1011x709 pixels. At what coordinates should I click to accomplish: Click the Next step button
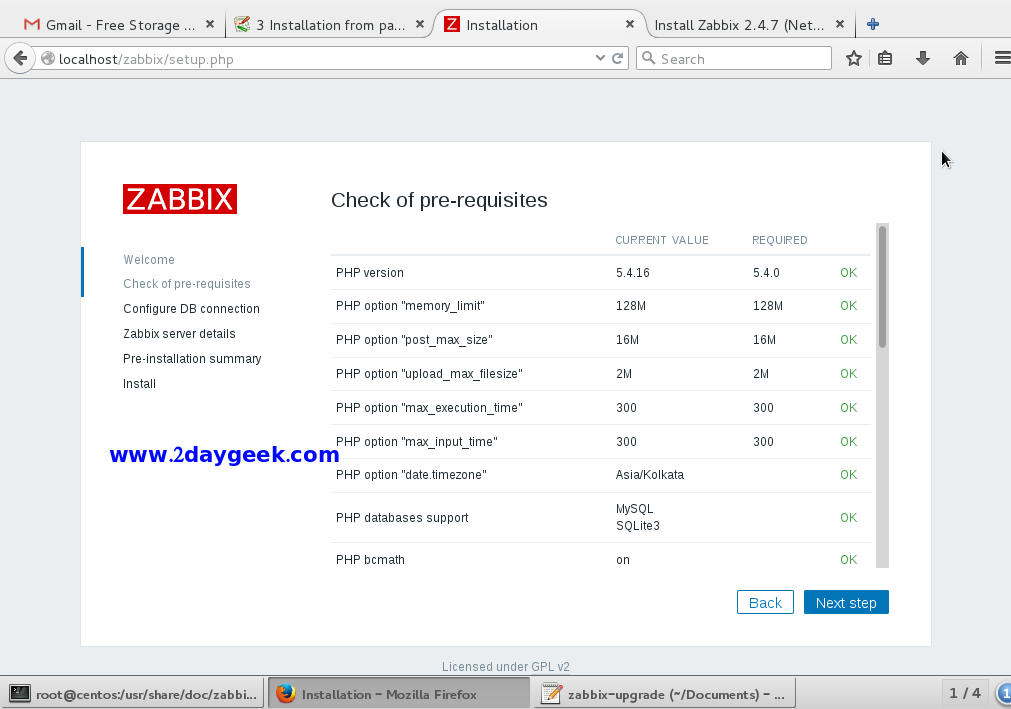point(846,603)
